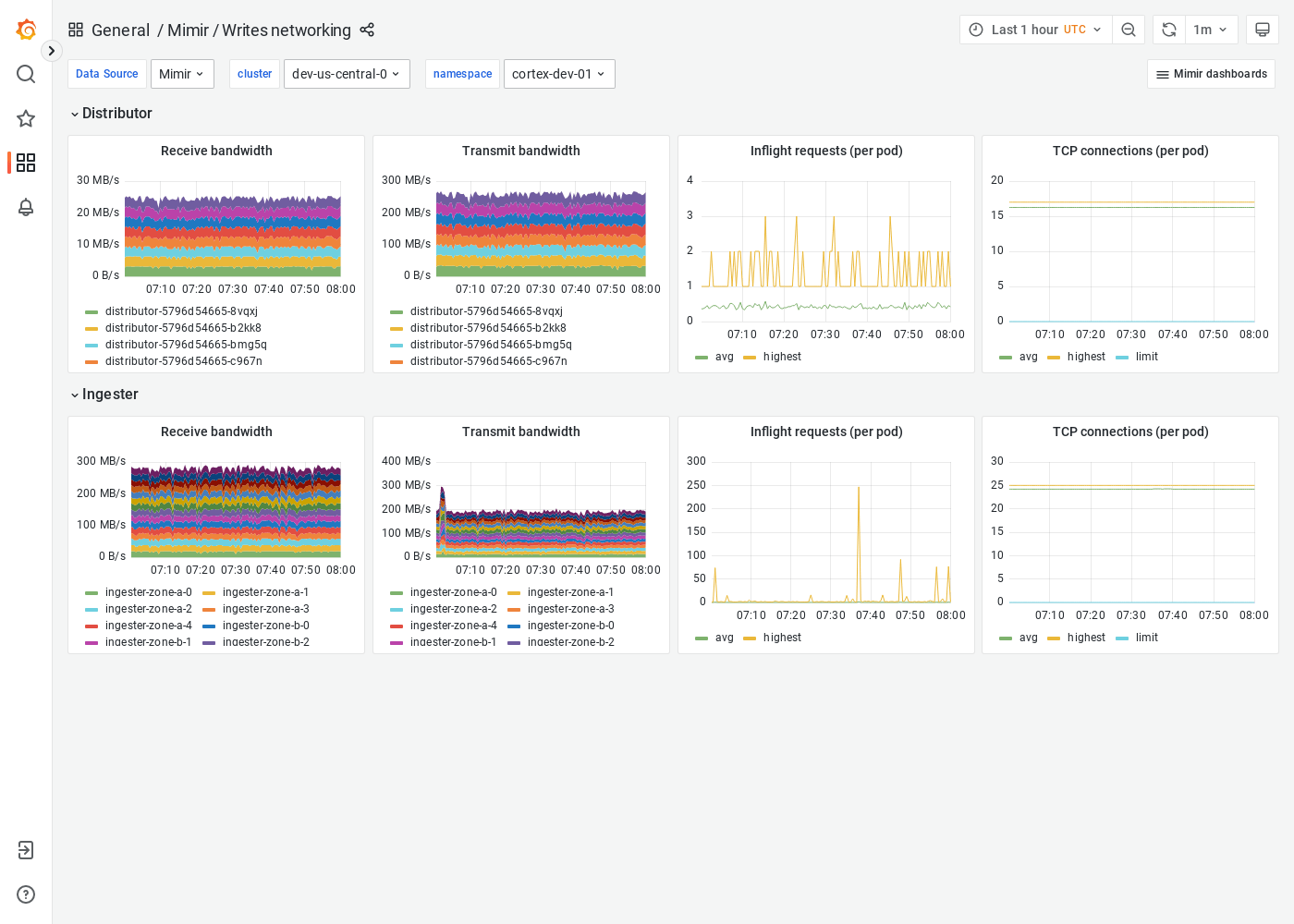1294x924 pixels.
Task: Open the Alerting bell icon
Action: click(x=25, y=207)
